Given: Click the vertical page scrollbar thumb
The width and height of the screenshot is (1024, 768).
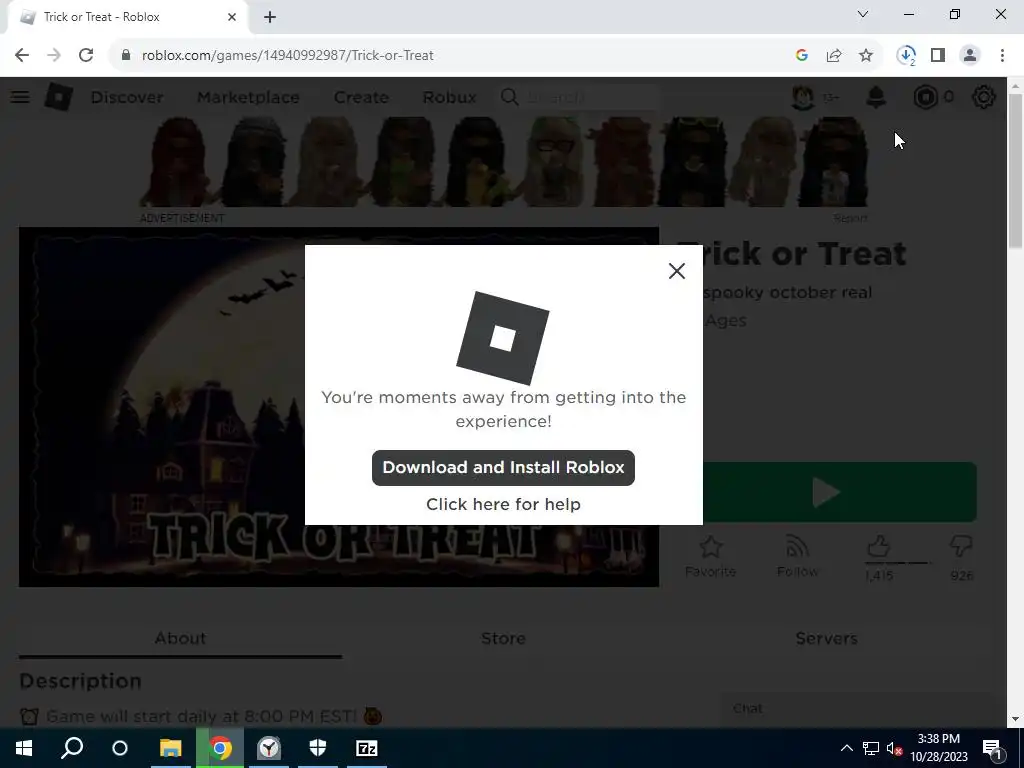Looking at the screenshot, I should [1015, 171].
